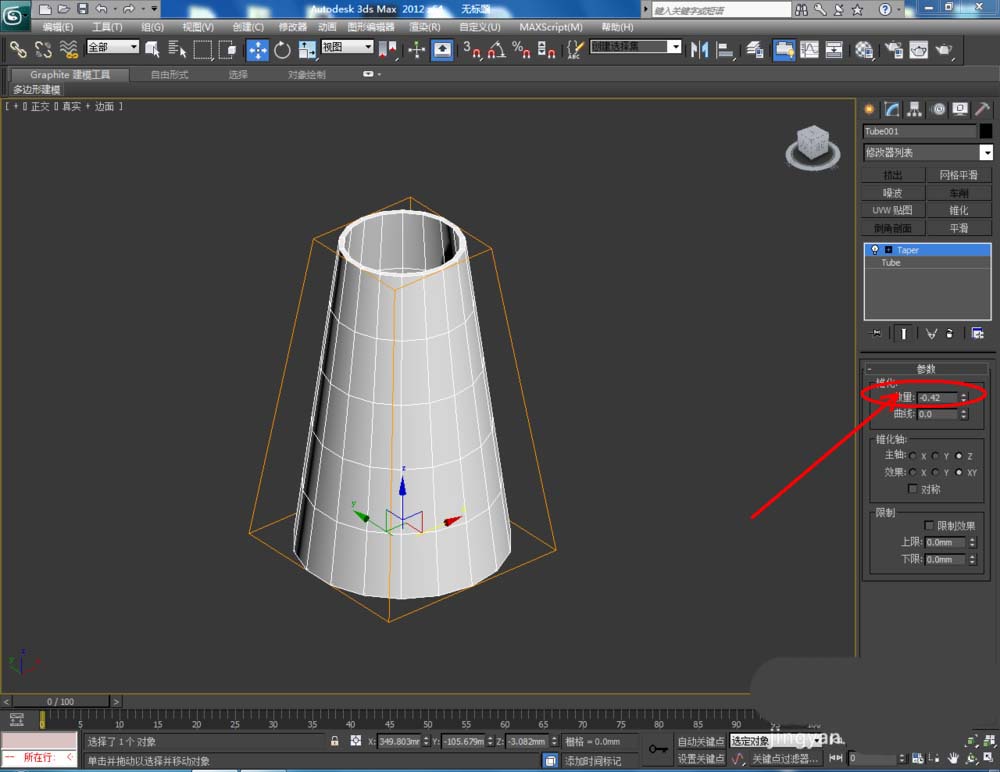Click the Configure Modifier Sets icon
Viewport: 1000px width, 772px height.
pyautogui.click(x=977, y=333)
